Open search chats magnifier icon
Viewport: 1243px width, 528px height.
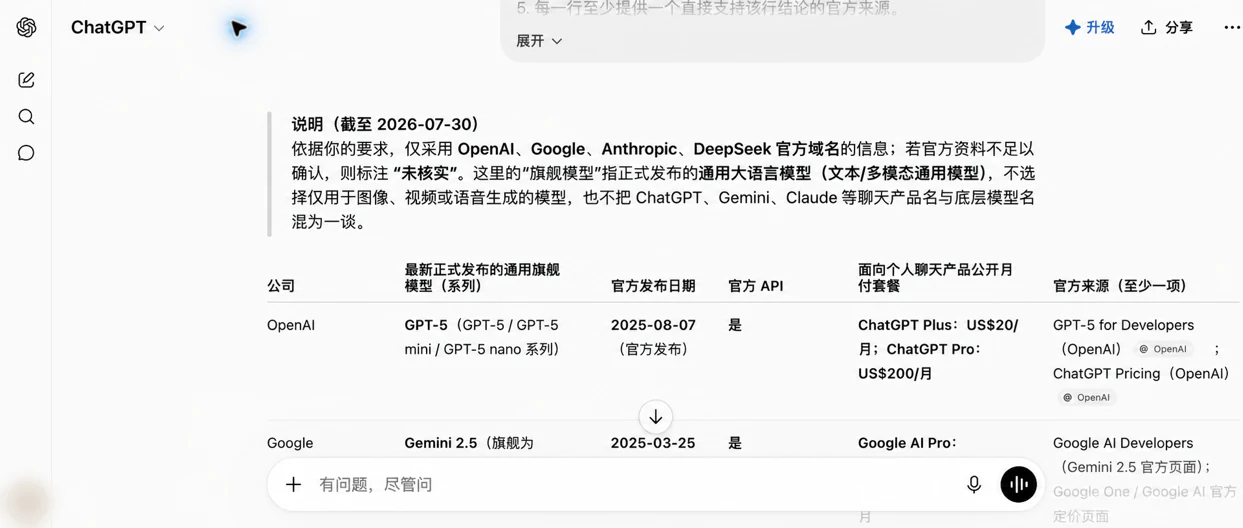(x=27, y=117)
